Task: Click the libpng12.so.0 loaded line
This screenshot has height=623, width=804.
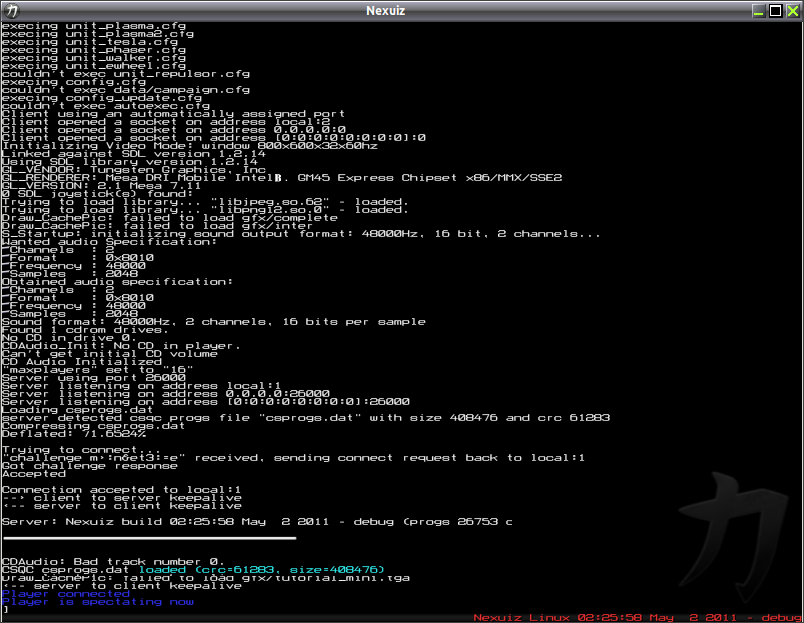Action: (x=205, y=210)
